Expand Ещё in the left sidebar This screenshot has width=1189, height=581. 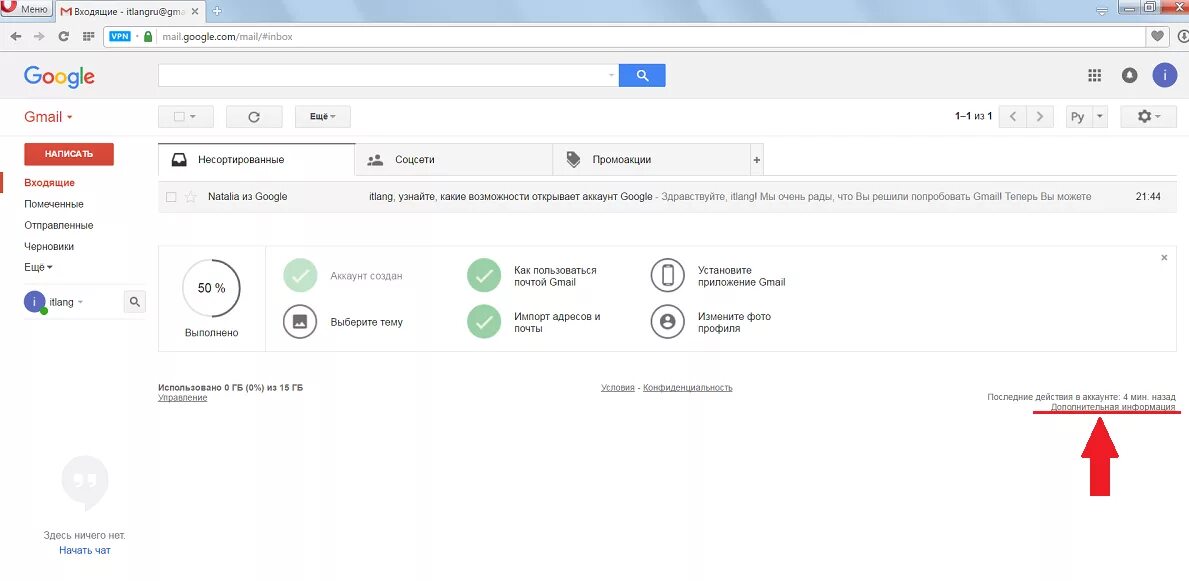tap(39, 268)
